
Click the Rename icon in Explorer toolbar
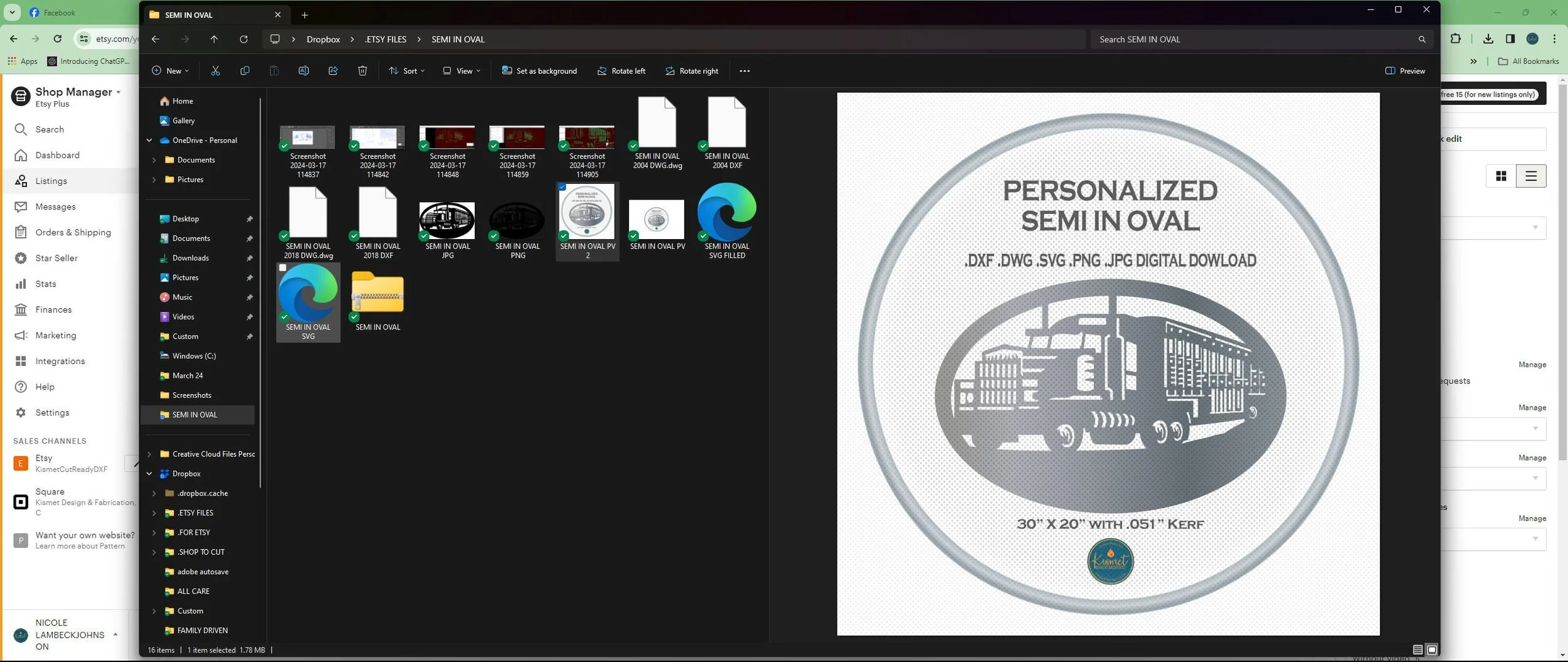[x=304, y=71]
